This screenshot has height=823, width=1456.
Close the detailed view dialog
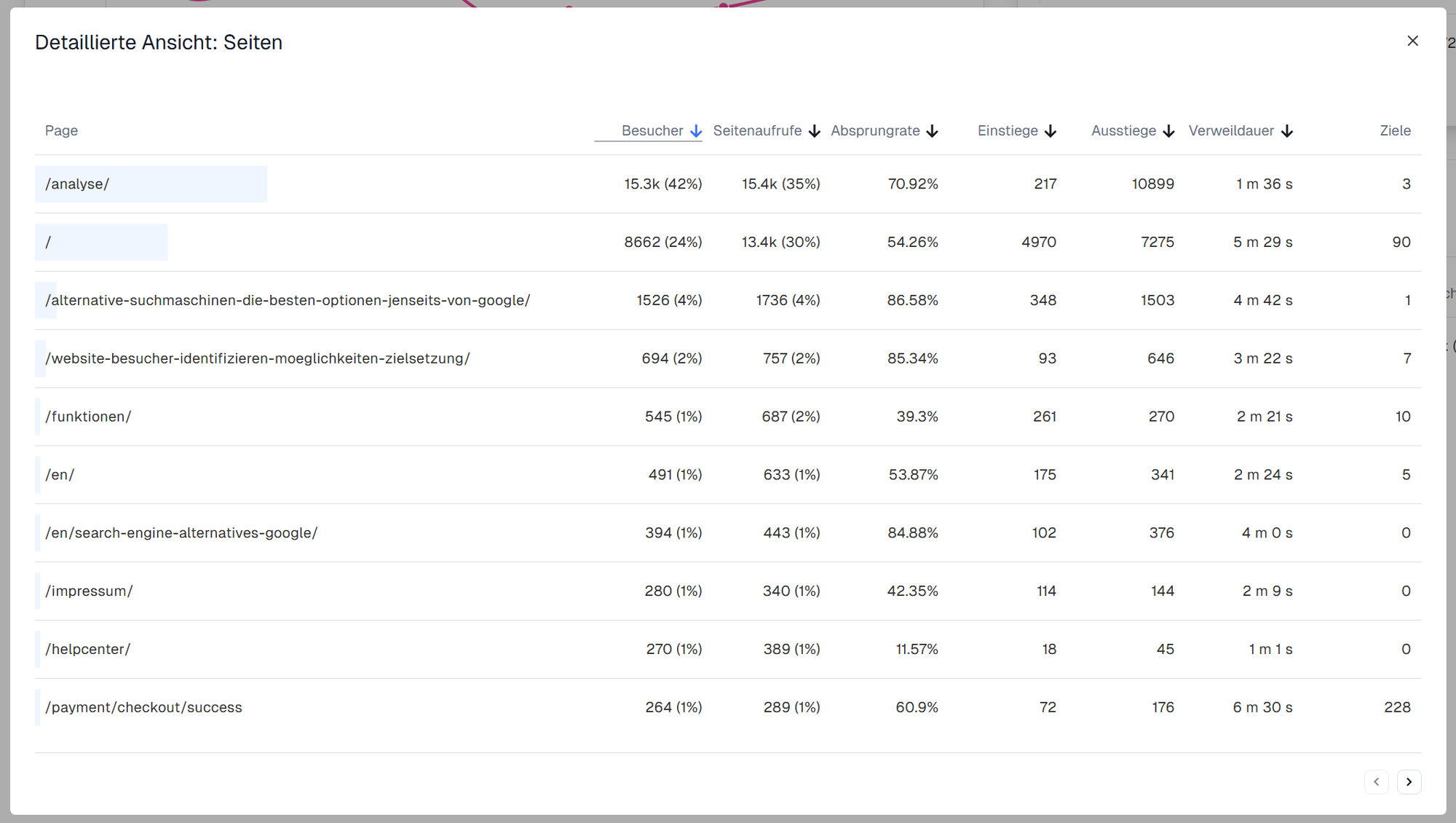pos(1412,42)
